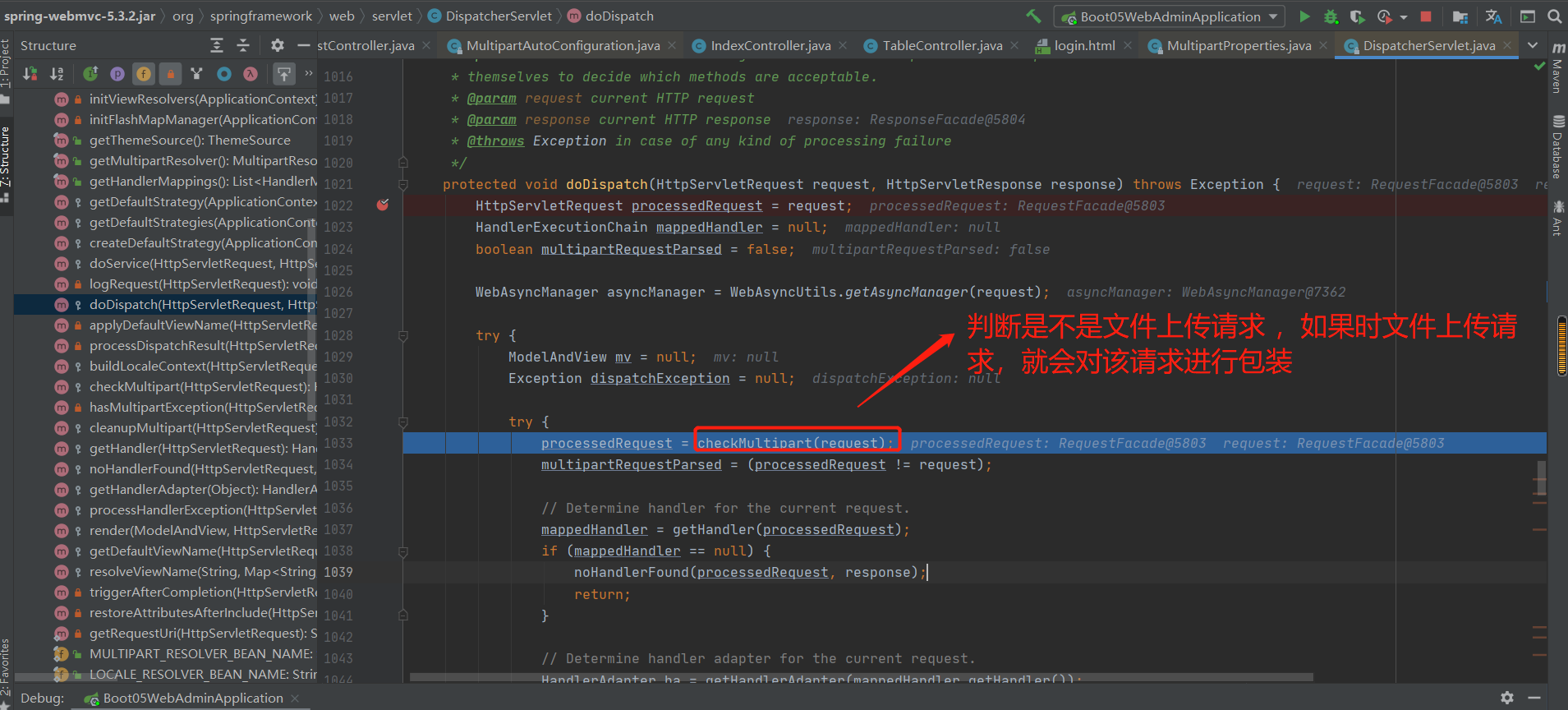Image resolution: width=1568 pixels, height=710 pixels.
Task: Toggle grouping methods by defining type
Action: click(x=196, y=74)
